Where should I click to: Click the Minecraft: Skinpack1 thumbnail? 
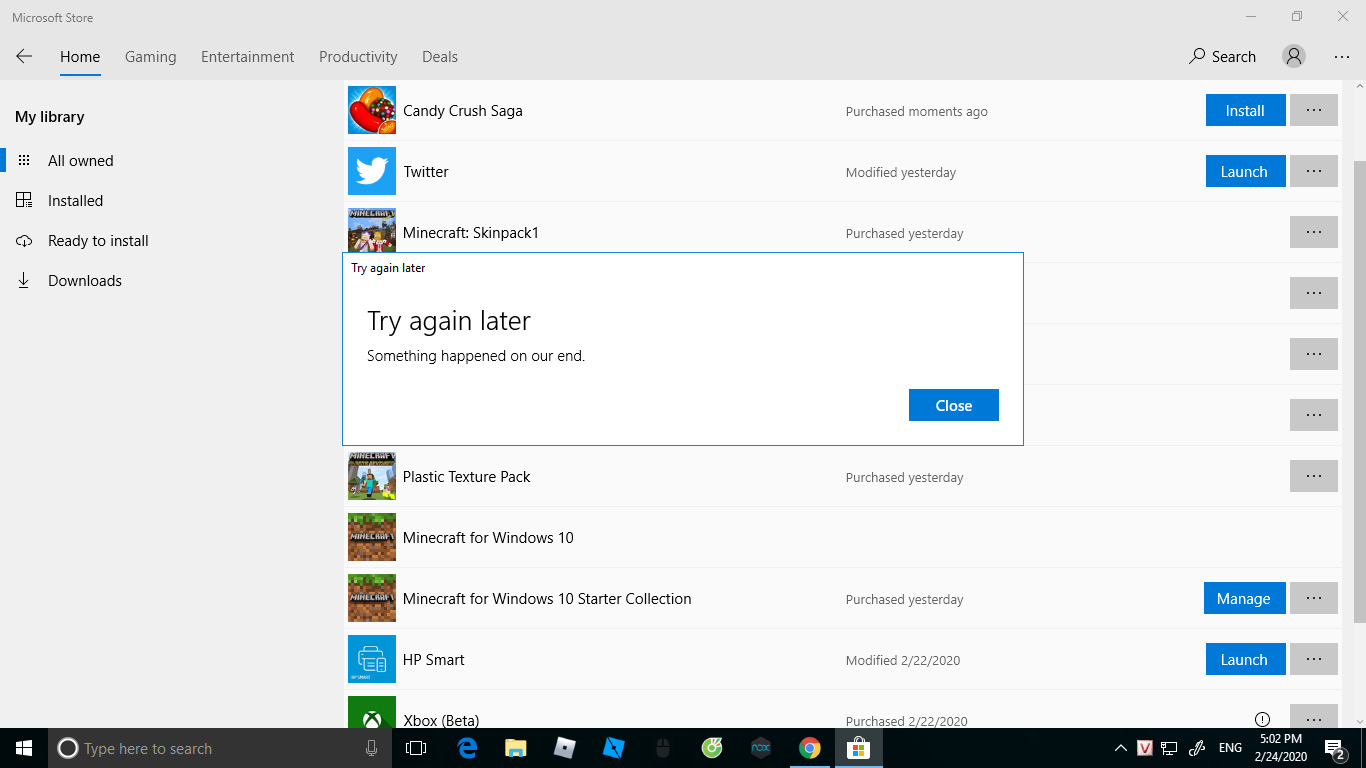372,230
